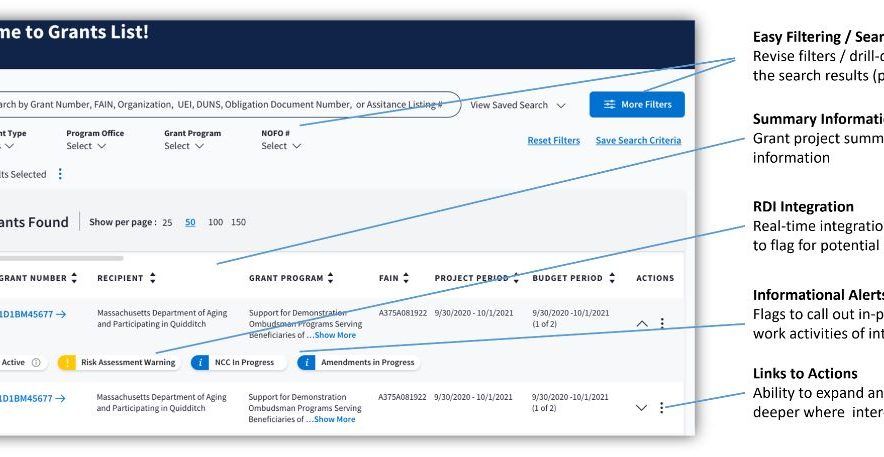Open first row's three-dot actions menu
The image size is (884, 457).
[662, 323]
